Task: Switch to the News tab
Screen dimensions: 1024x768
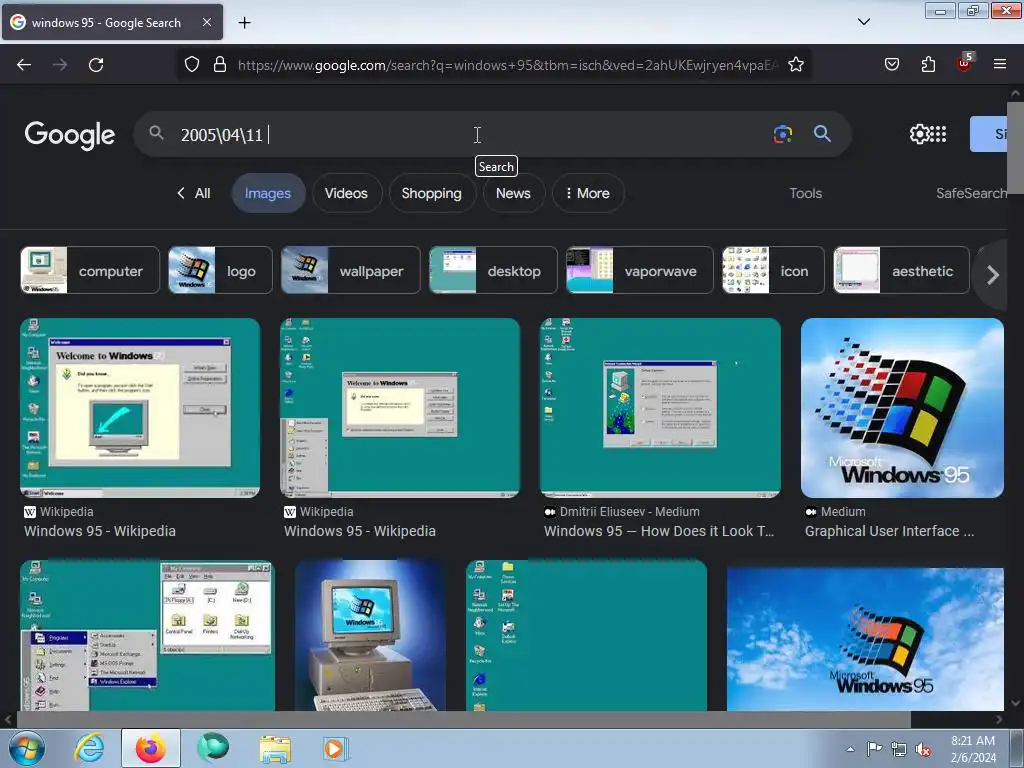Action: click(513, 193)
